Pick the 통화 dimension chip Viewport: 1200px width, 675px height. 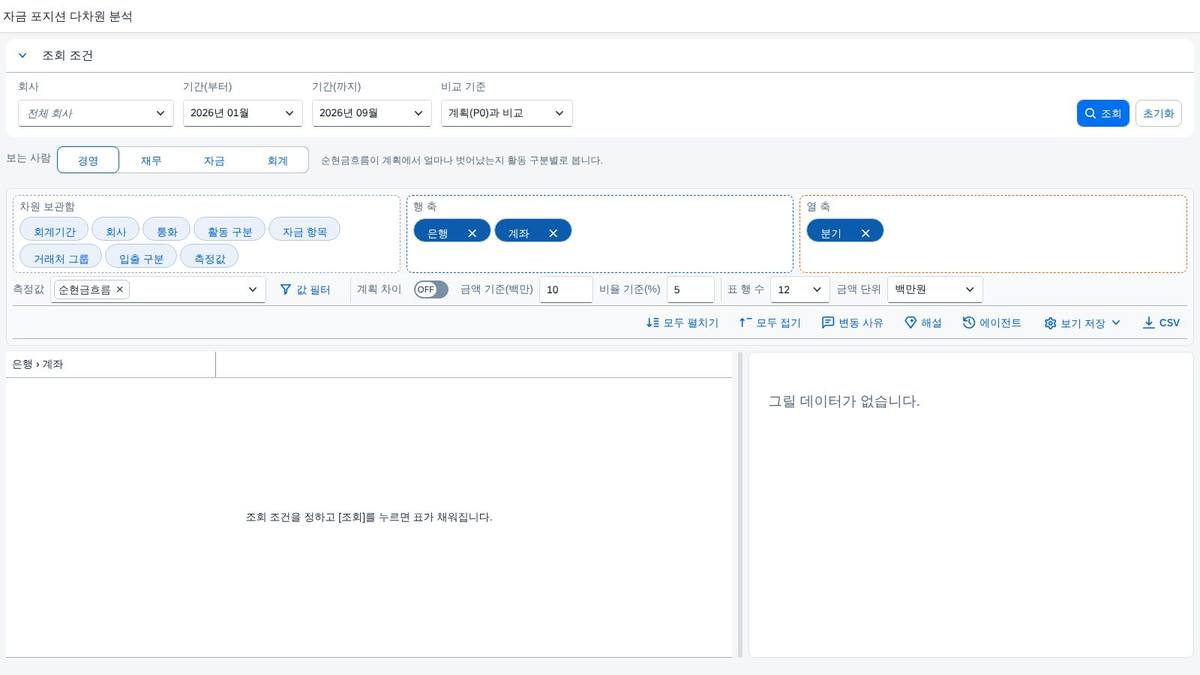(166, 231)
